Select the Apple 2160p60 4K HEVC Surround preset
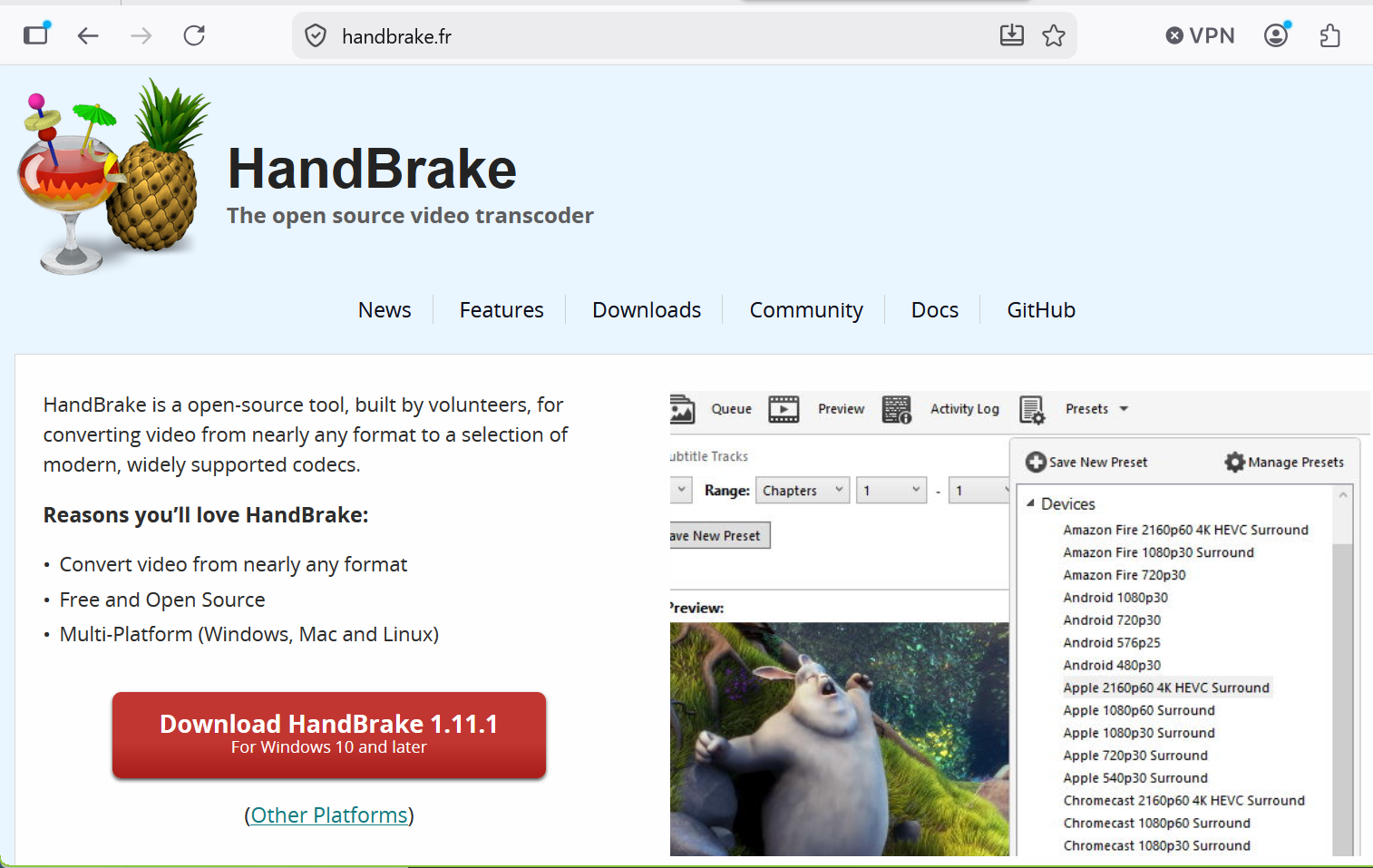 tap(1165, 688)
